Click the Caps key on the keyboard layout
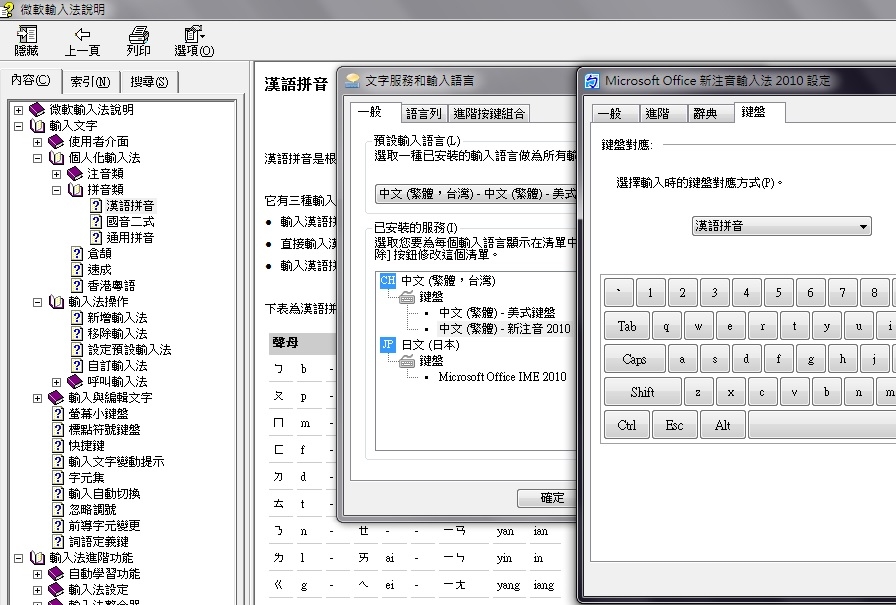This screenshot has height=605, width=896. (x=634, y=359)
